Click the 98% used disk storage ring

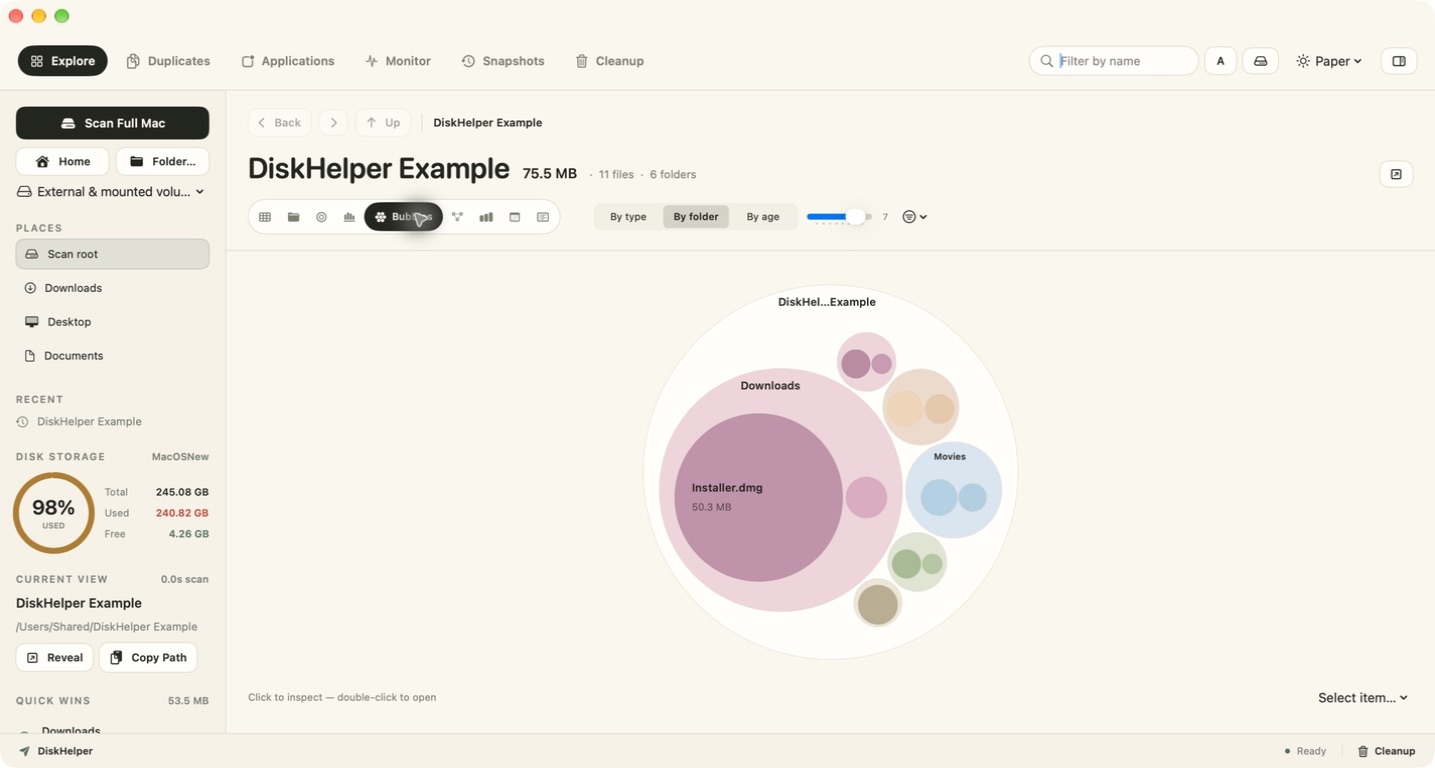[x=53, y=513]
